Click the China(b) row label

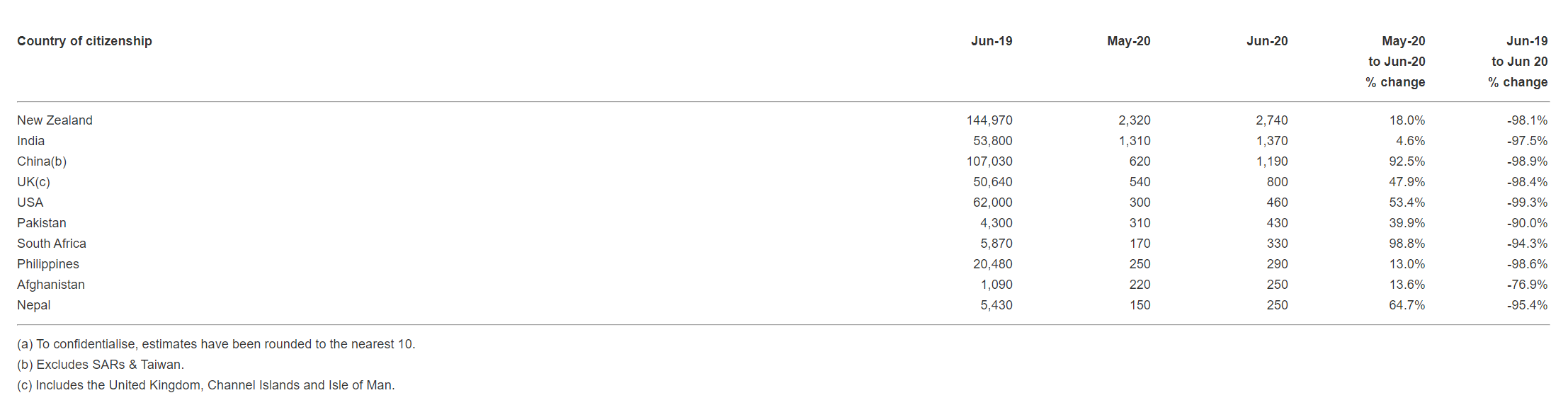[42, 161]
